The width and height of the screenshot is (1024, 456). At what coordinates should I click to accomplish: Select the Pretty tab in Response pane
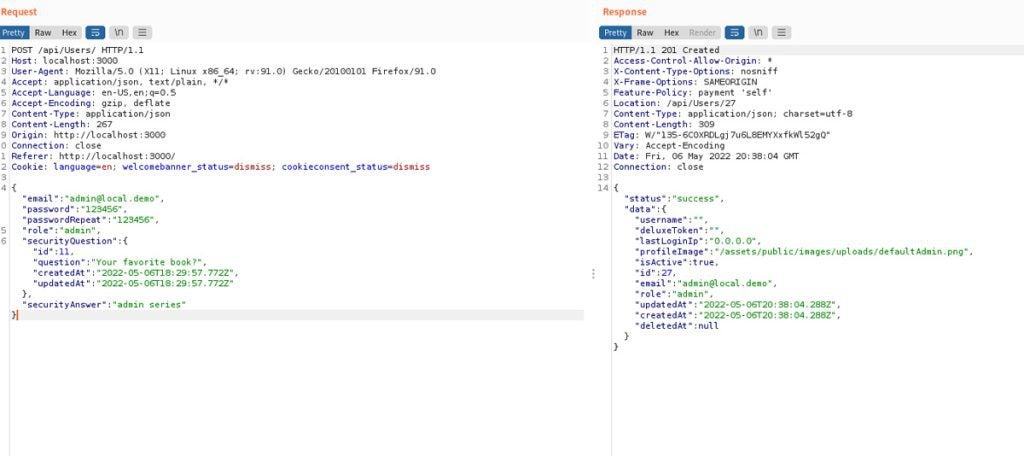point(616,33)
